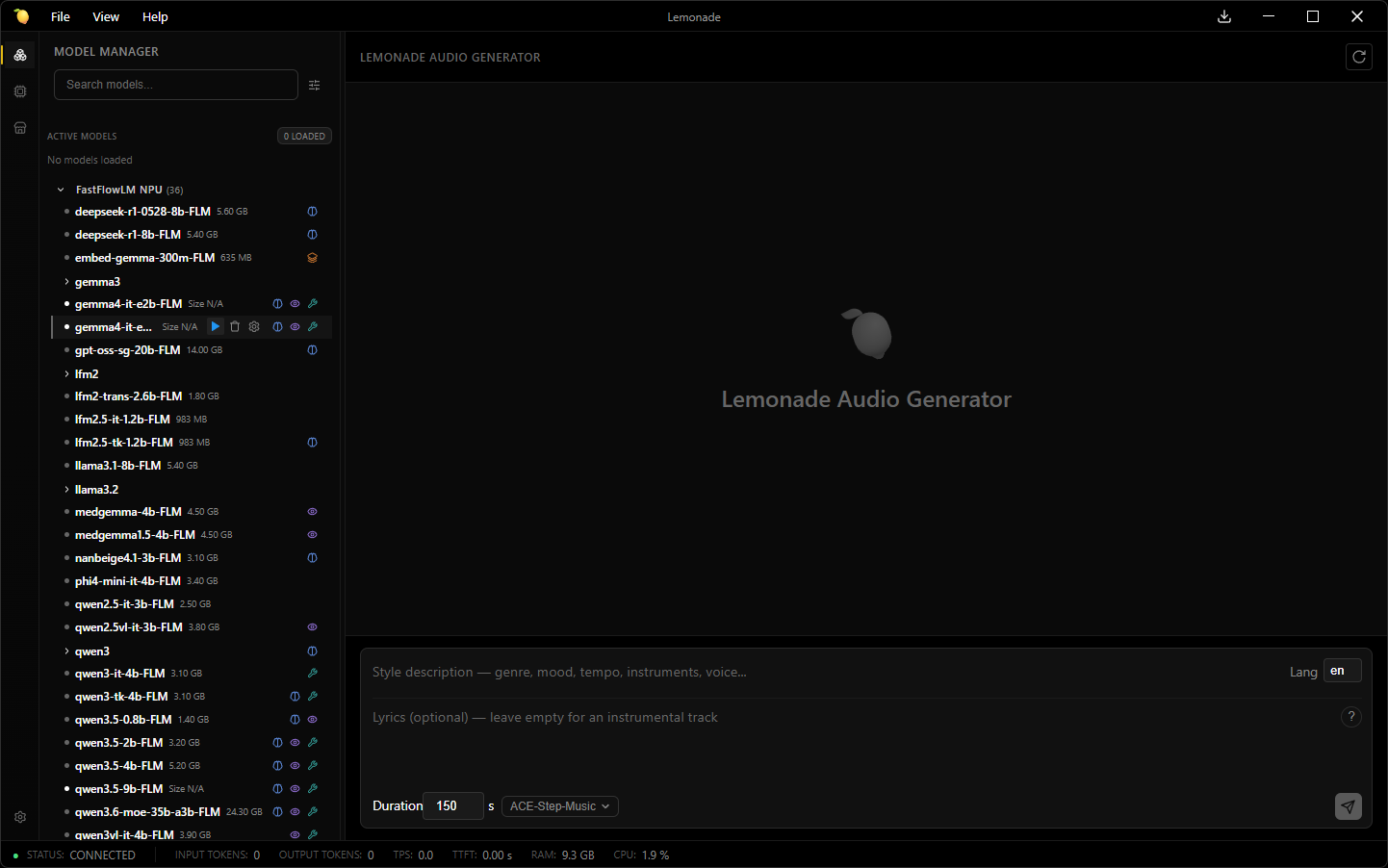Click the reasoning icon on qwen3.5-4b-FLM
The width and height of the screenshot is (1388, 868).
[277, 766]
